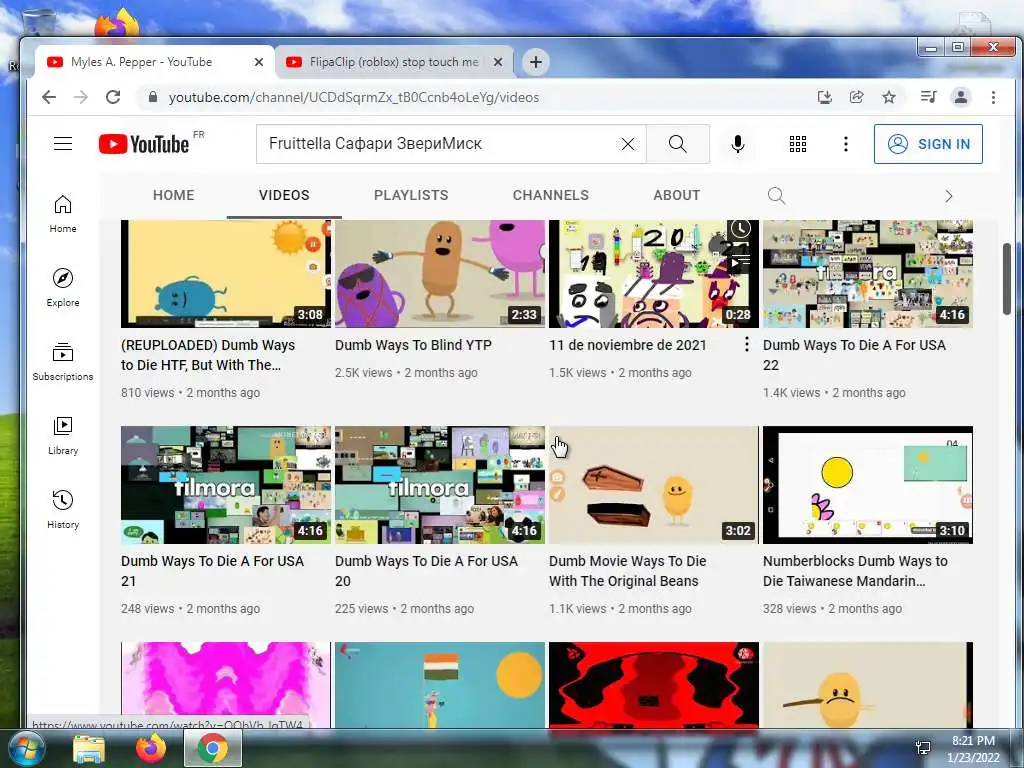Click the For USA 22 video thumbnail
The width and height of the screenshot is (1024, 768).
click(x=868, y=274)
